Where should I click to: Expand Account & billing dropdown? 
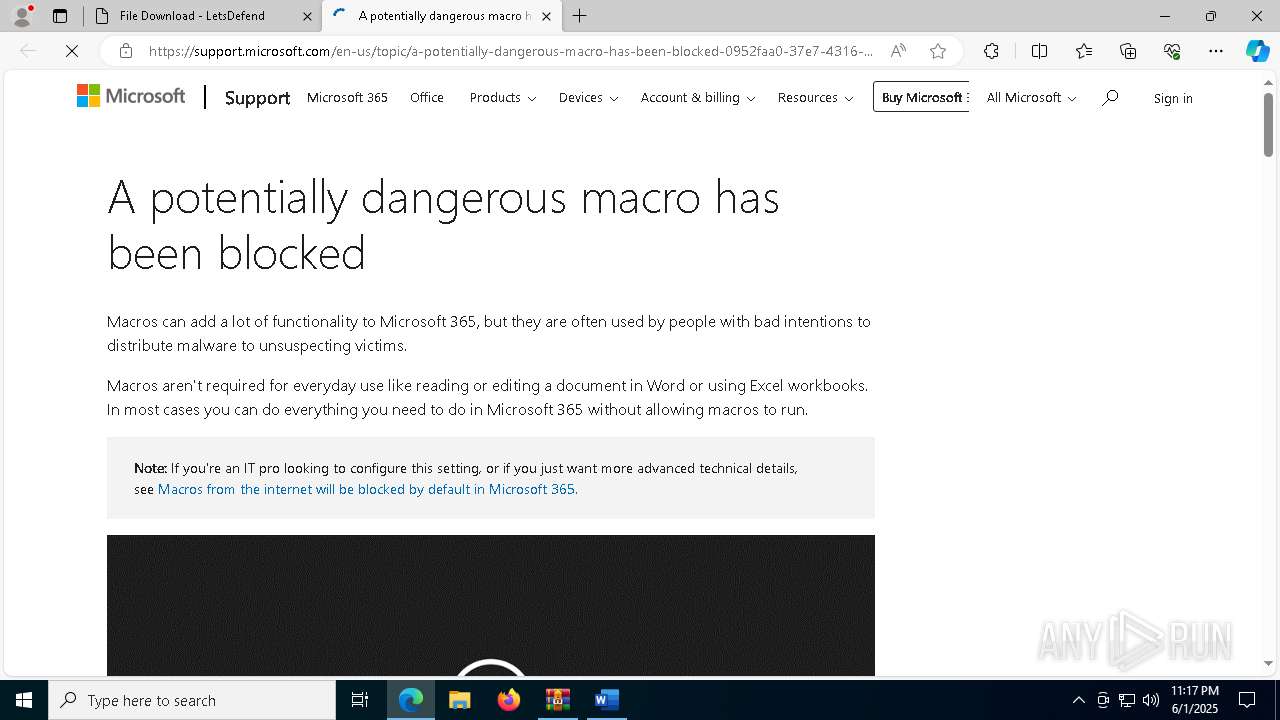pyautogui.click(x=698, y=97)
